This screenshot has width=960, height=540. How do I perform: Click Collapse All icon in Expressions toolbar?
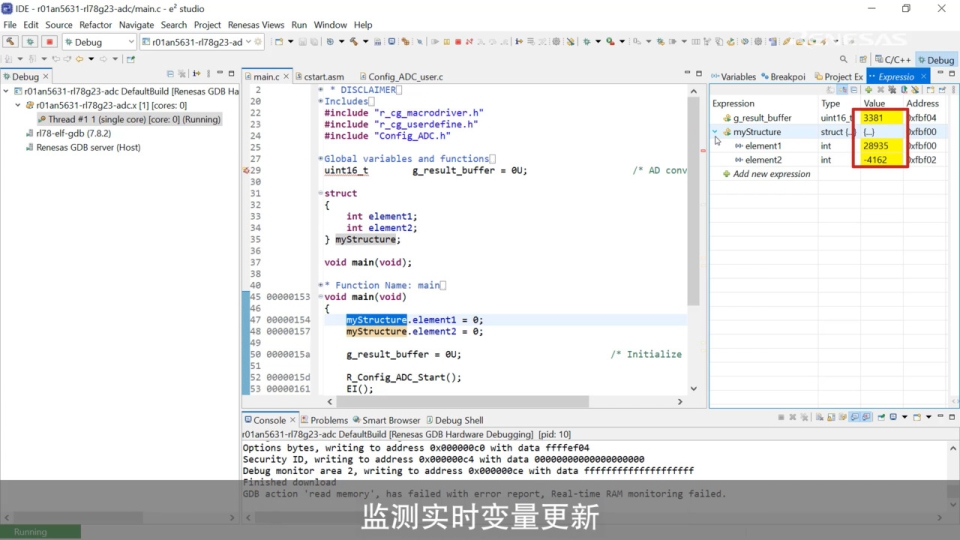click(854, 90)
